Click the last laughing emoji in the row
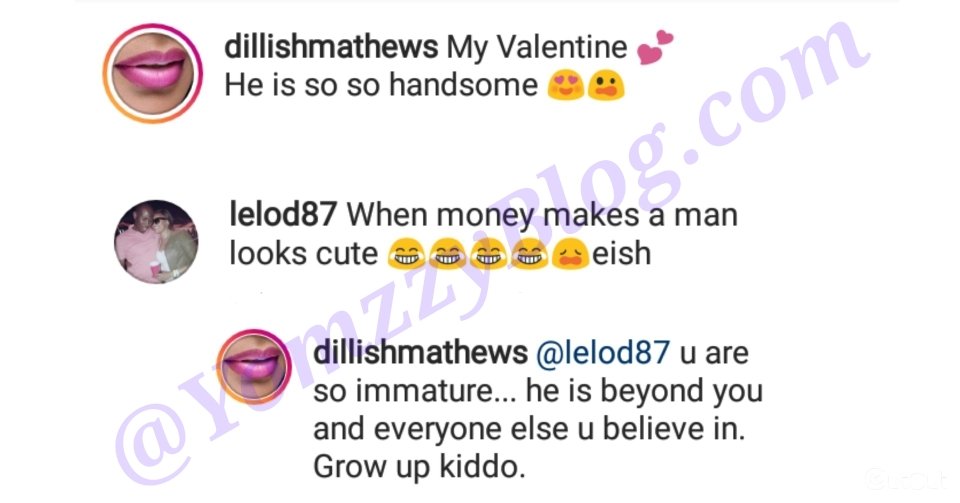 click(530, 254)
